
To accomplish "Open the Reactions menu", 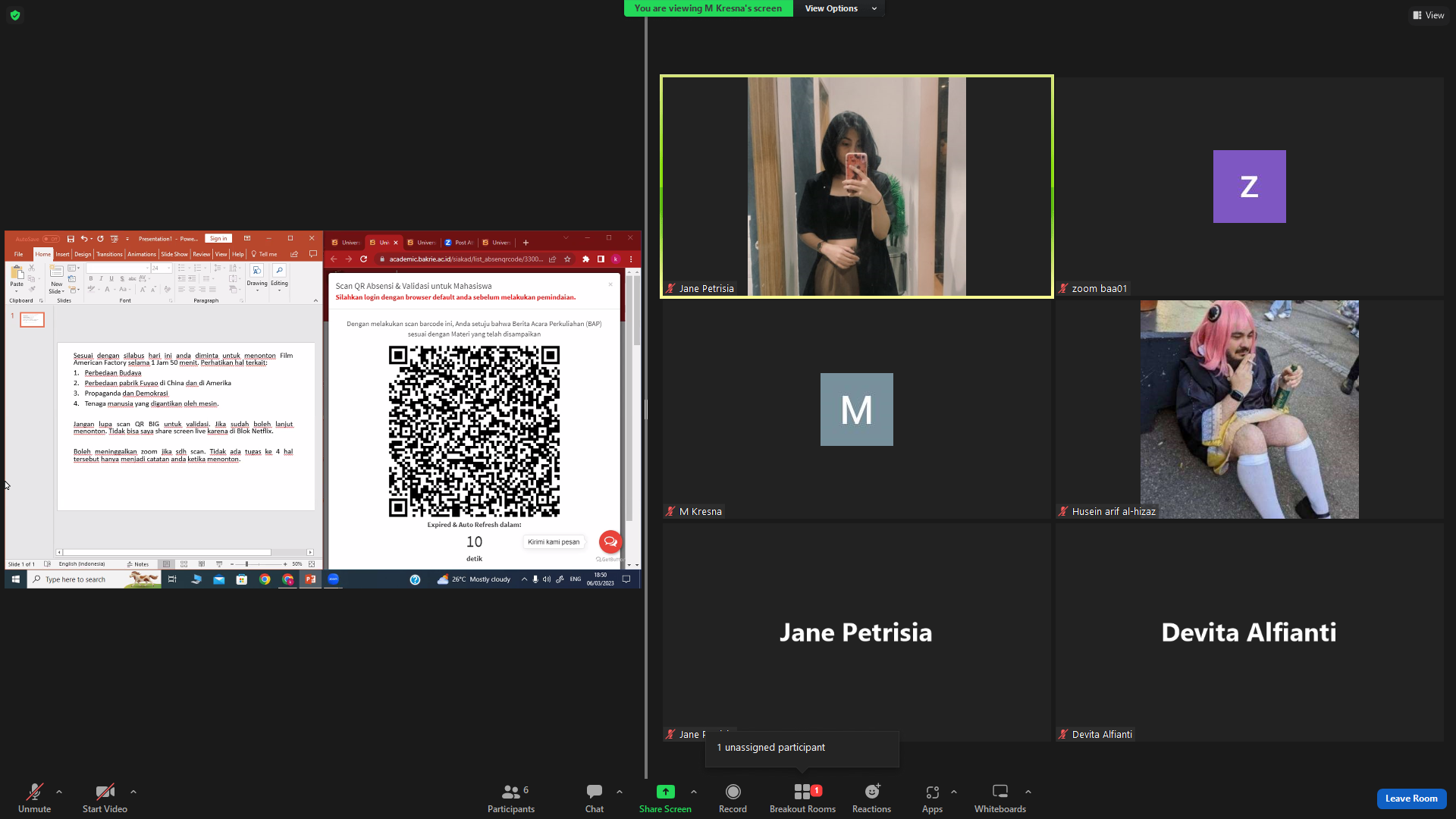I will (871, 799).
